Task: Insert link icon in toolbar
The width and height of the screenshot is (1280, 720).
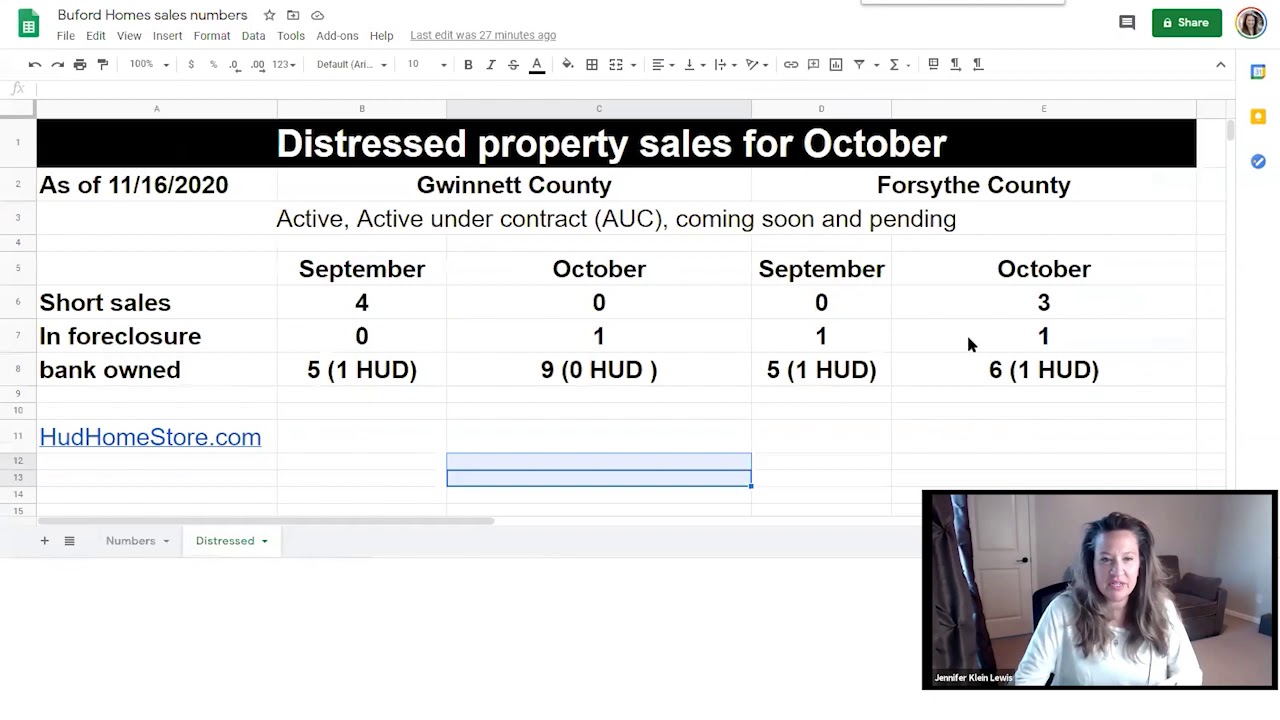Action: (791, 64)
